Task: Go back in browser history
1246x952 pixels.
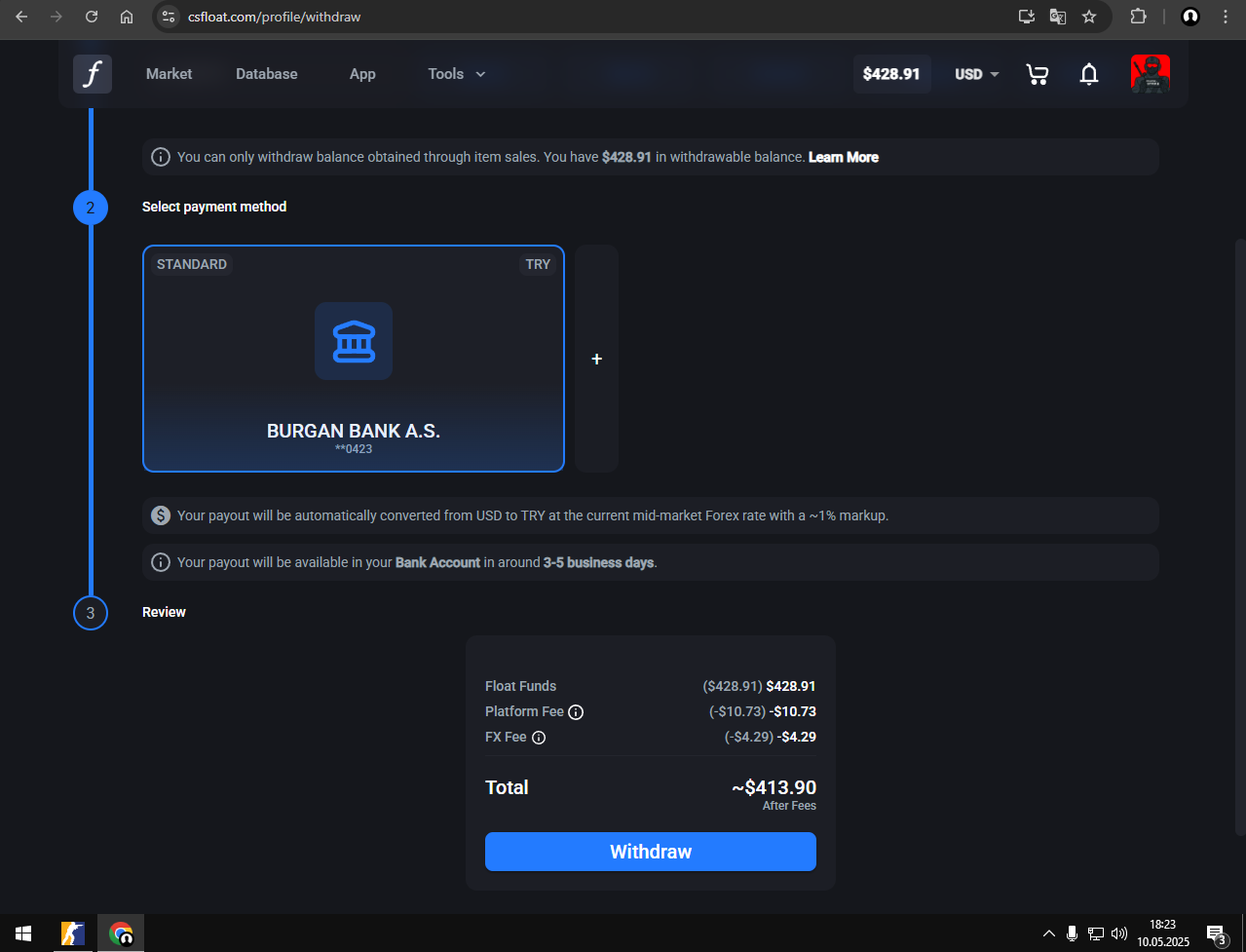Action: click(x=21, y=17)
